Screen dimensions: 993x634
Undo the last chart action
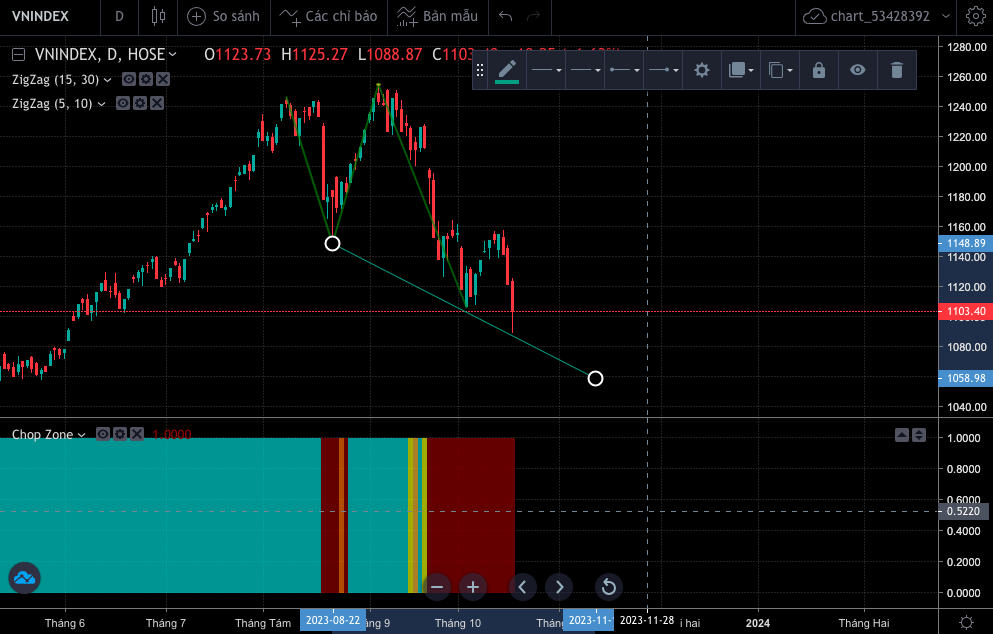tap(505, 16)
